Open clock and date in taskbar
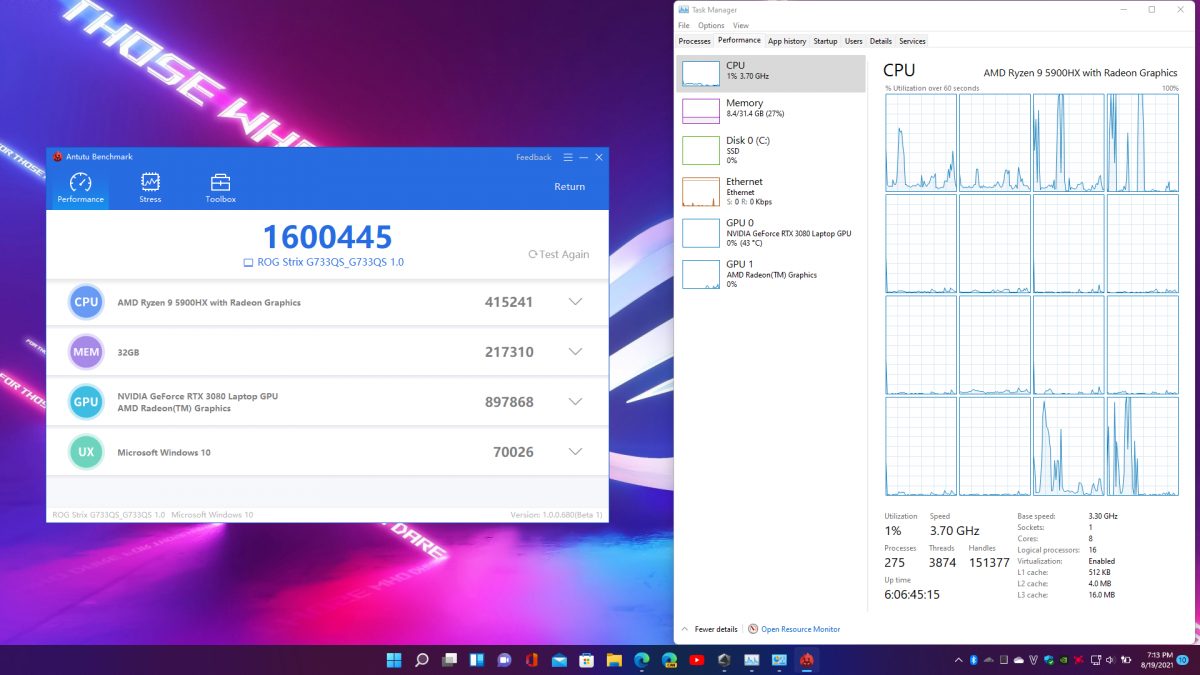1200x675 pixels. pos(1157,660)
